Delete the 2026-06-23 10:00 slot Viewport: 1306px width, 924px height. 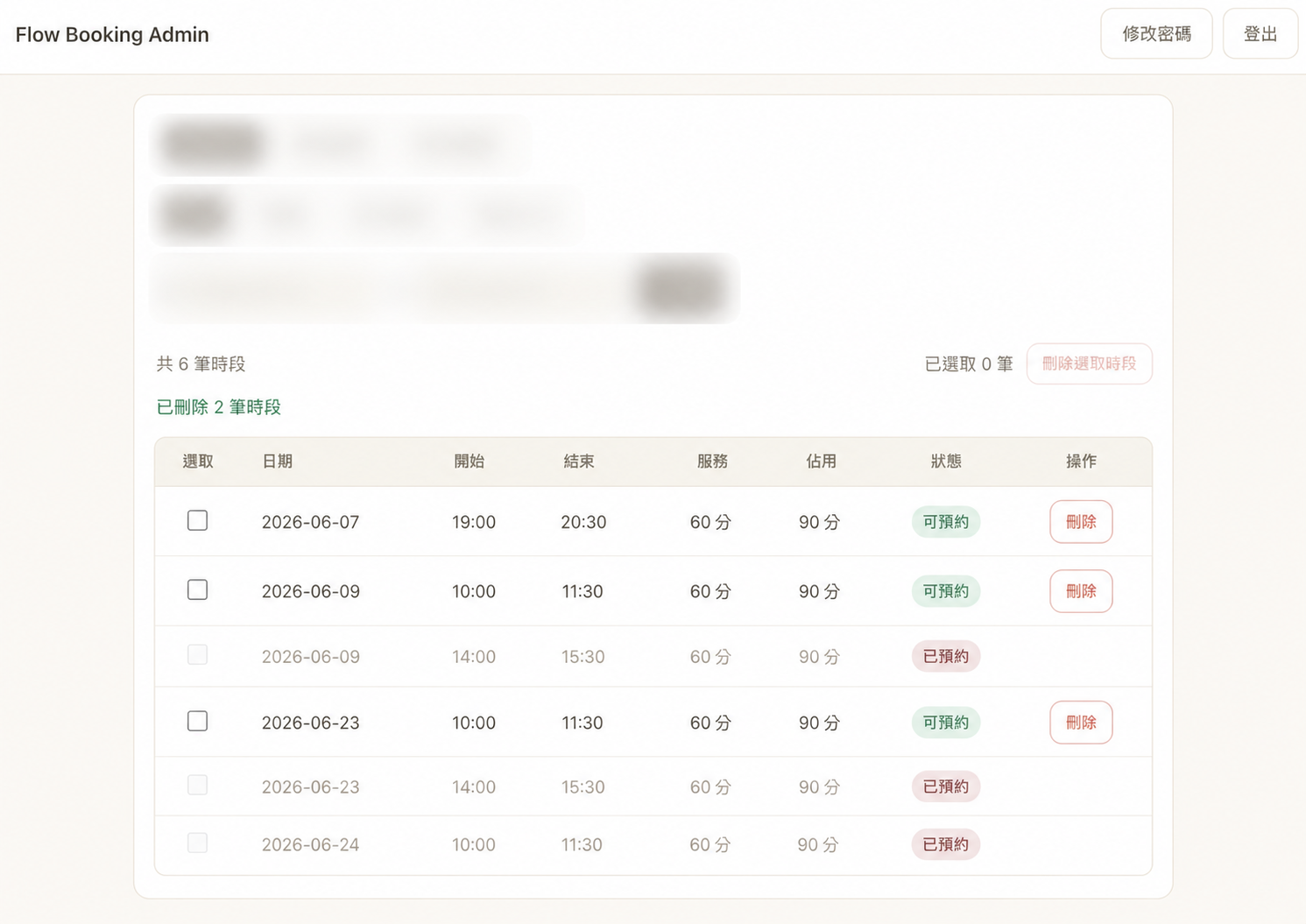coord(1081,723)
